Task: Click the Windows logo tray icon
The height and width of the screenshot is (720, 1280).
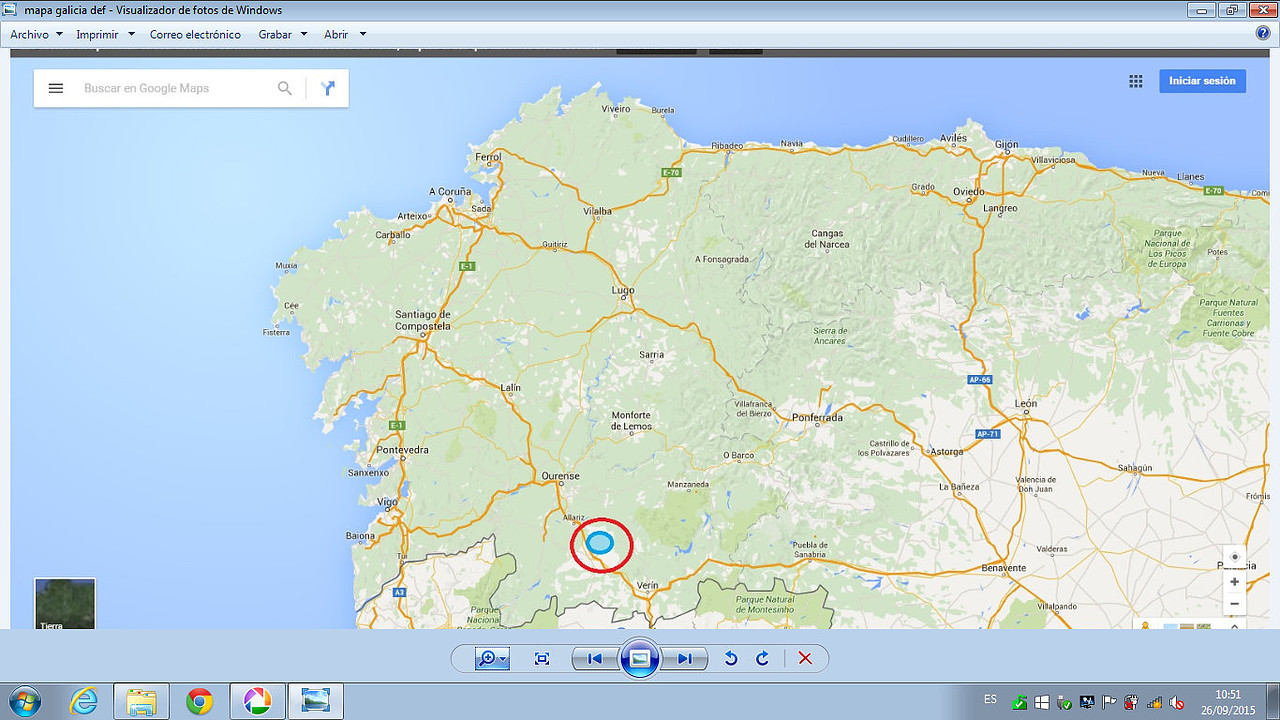Action: click(1041, 702)
